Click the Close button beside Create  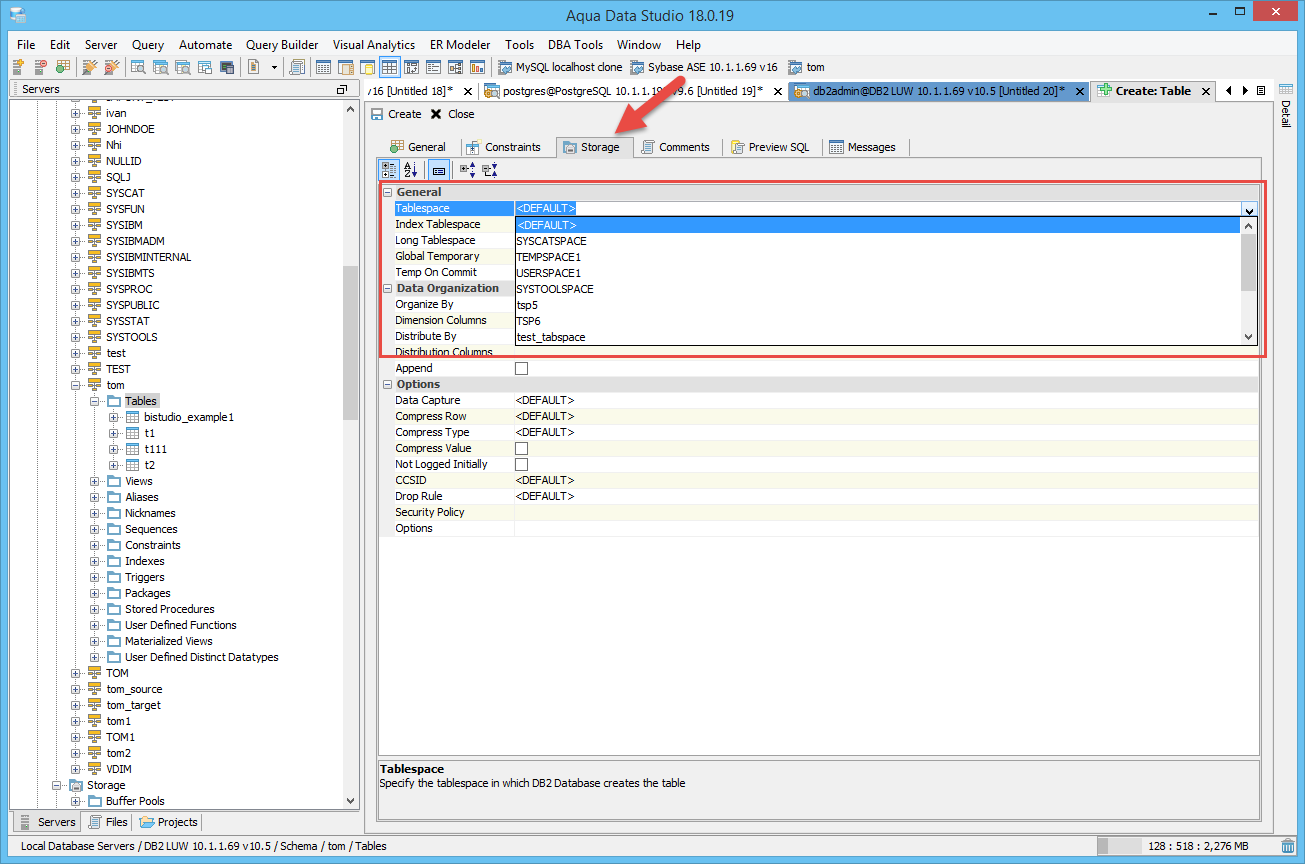coord(452,114)
